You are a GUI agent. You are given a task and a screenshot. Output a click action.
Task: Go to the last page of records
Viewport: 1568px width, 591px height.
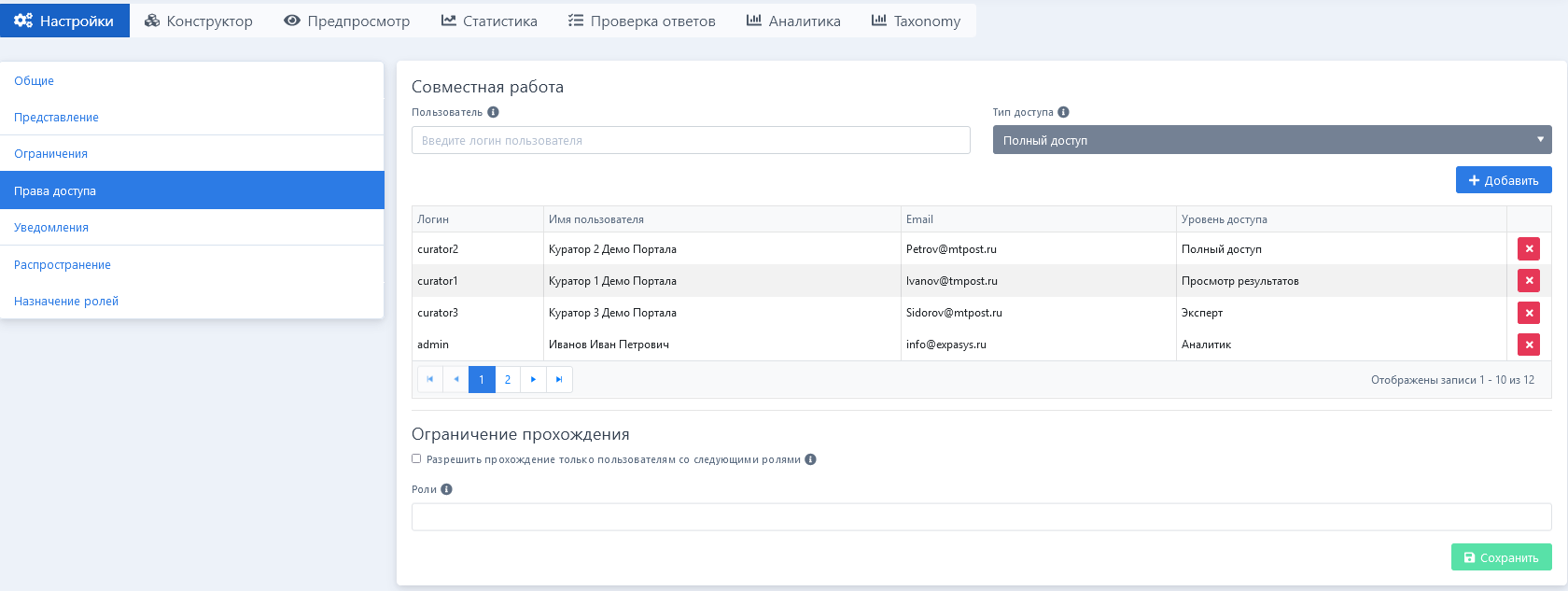[x=559, y=380]
